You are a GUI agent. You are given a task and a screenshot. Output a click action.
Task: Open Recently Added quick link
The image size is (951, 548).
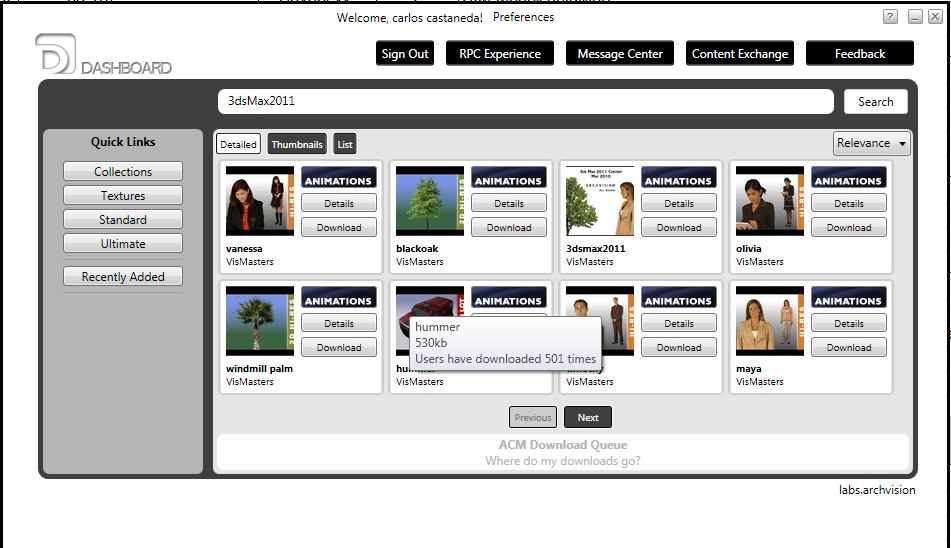pos(123,276)
